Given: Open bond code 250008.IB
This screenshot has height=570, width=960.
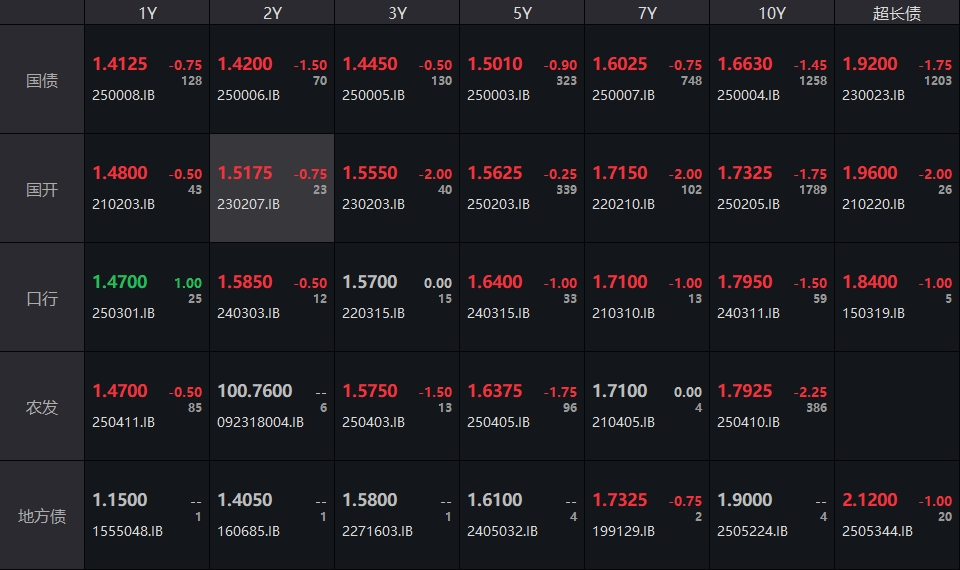Looking at the screenshot, I should [x=123, y=95].
